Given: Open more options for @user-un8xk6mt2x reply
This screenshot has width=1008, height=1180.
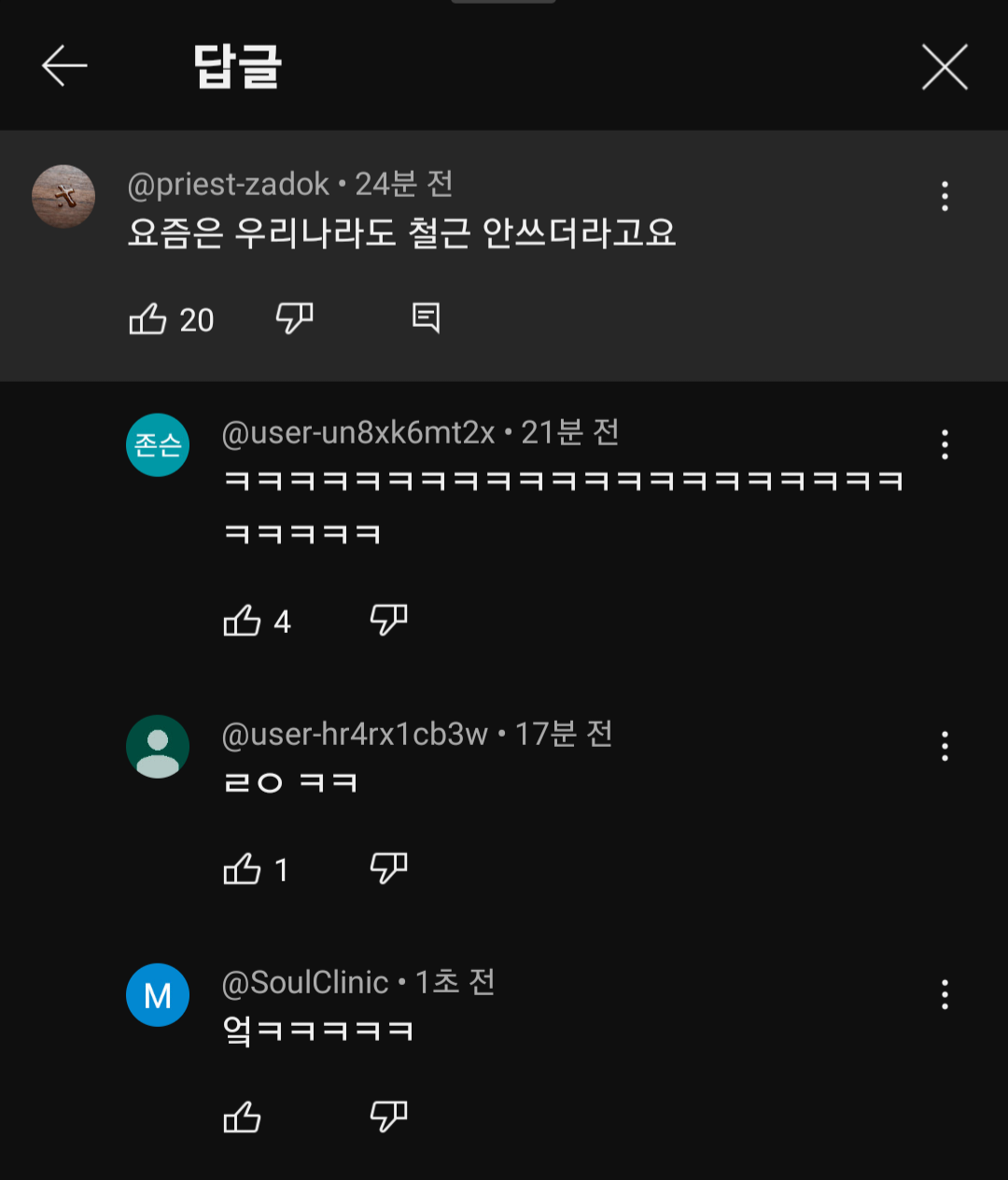Looking at the screenshot, I should [x=945, y=444].
